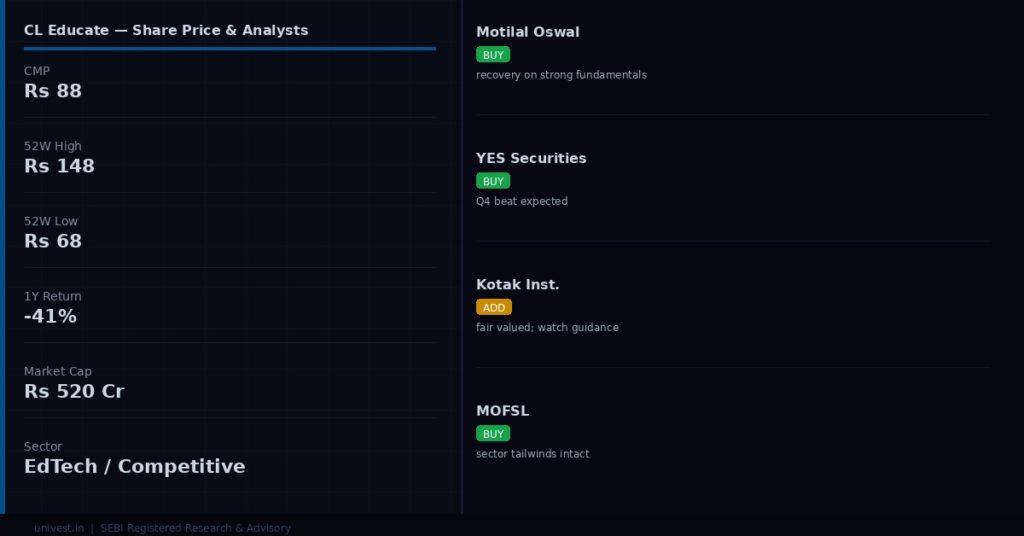The image size is (1024, 536).
Task: Click the ADD badge under Kotak Inst.
Action: (494, 307)
